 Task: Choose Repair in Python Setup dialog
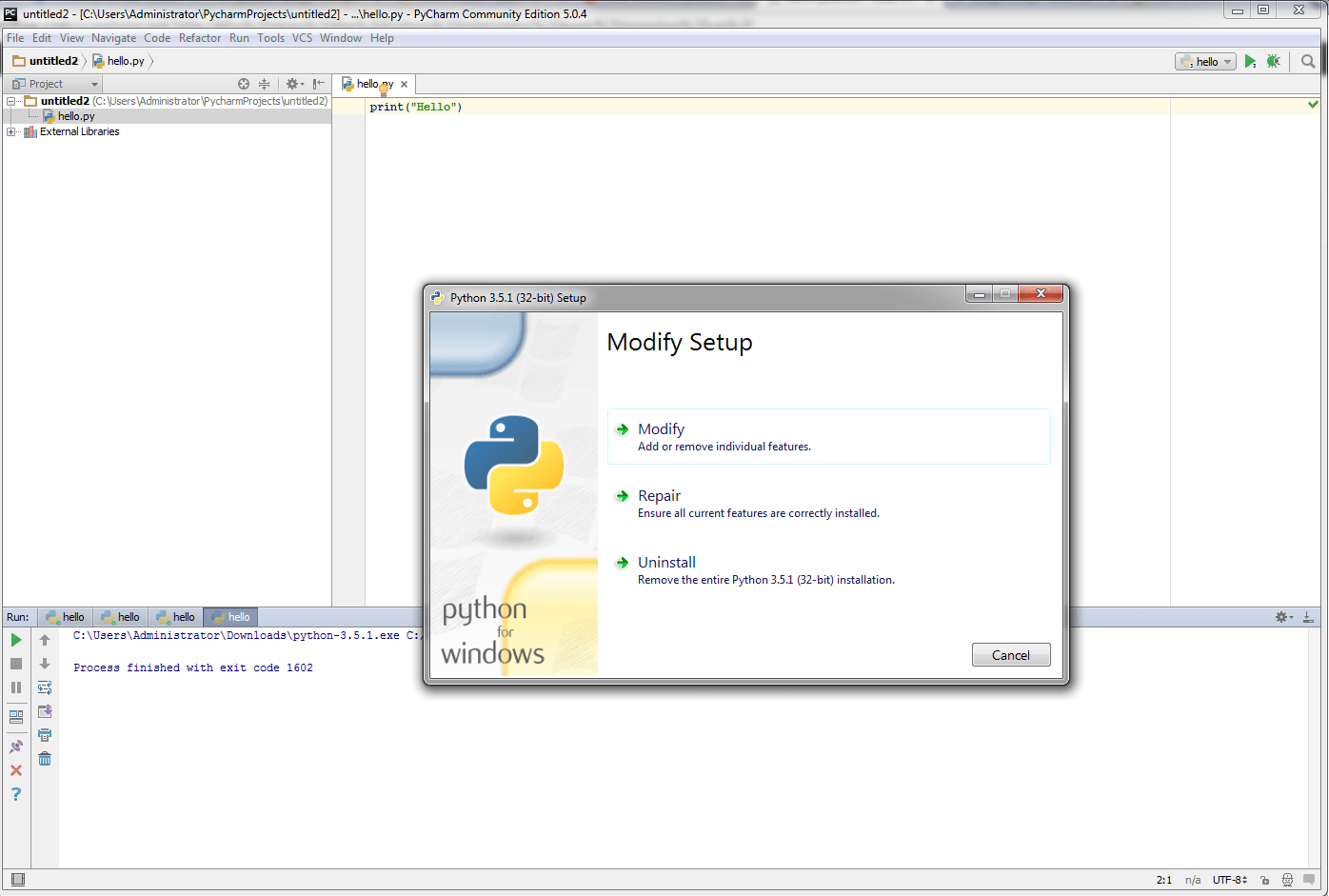click(660, 495)
